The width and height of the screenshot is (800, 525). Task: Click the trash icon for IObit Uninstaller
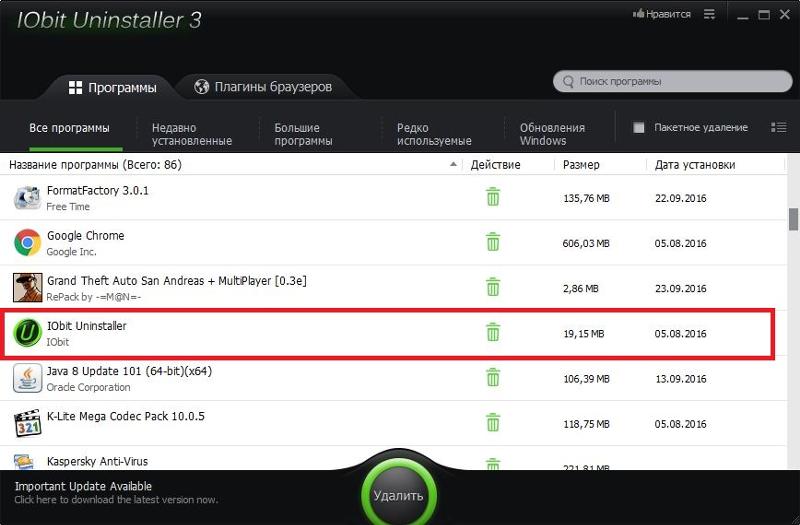(493, 332)
